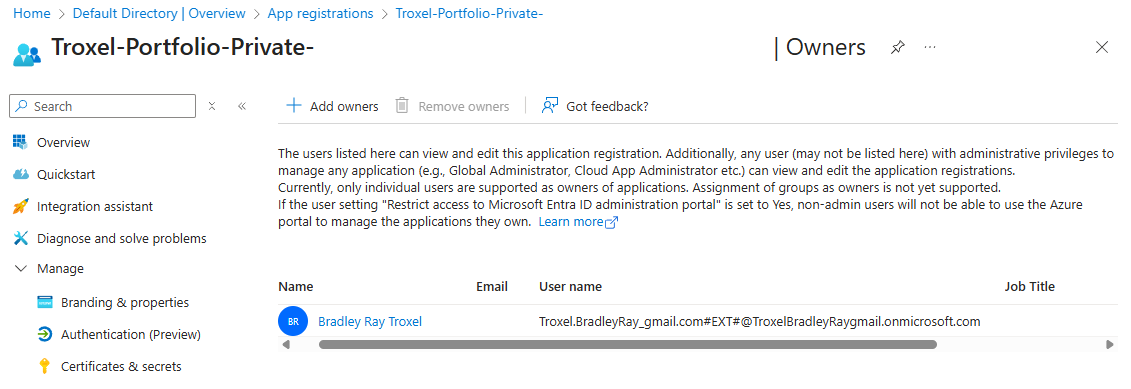Collapse the Manage section chevron

click(x=21, y=268)
